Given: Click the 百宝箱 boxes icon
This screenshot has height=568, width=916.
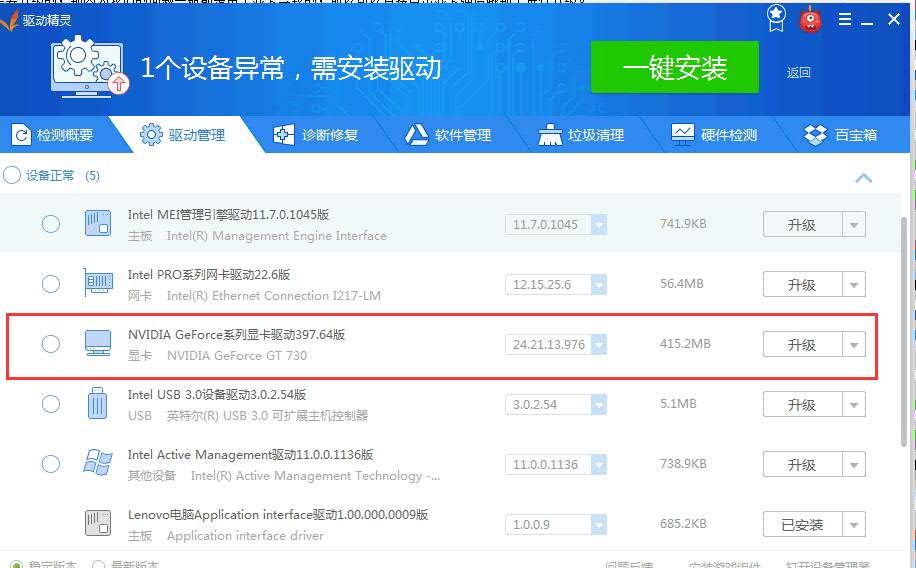Looking at the screenshot, I should click(x=816, y=135).
